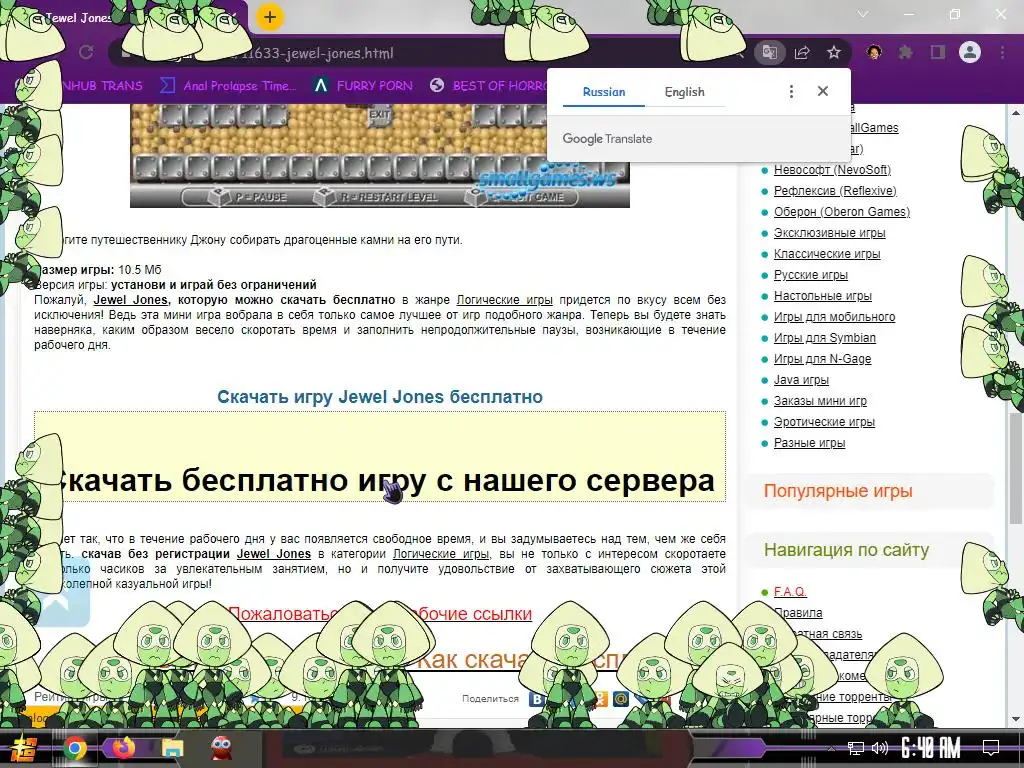Open the Эксклюзивные игры link
1024x768 pixels.
click(x=829, y=232)
